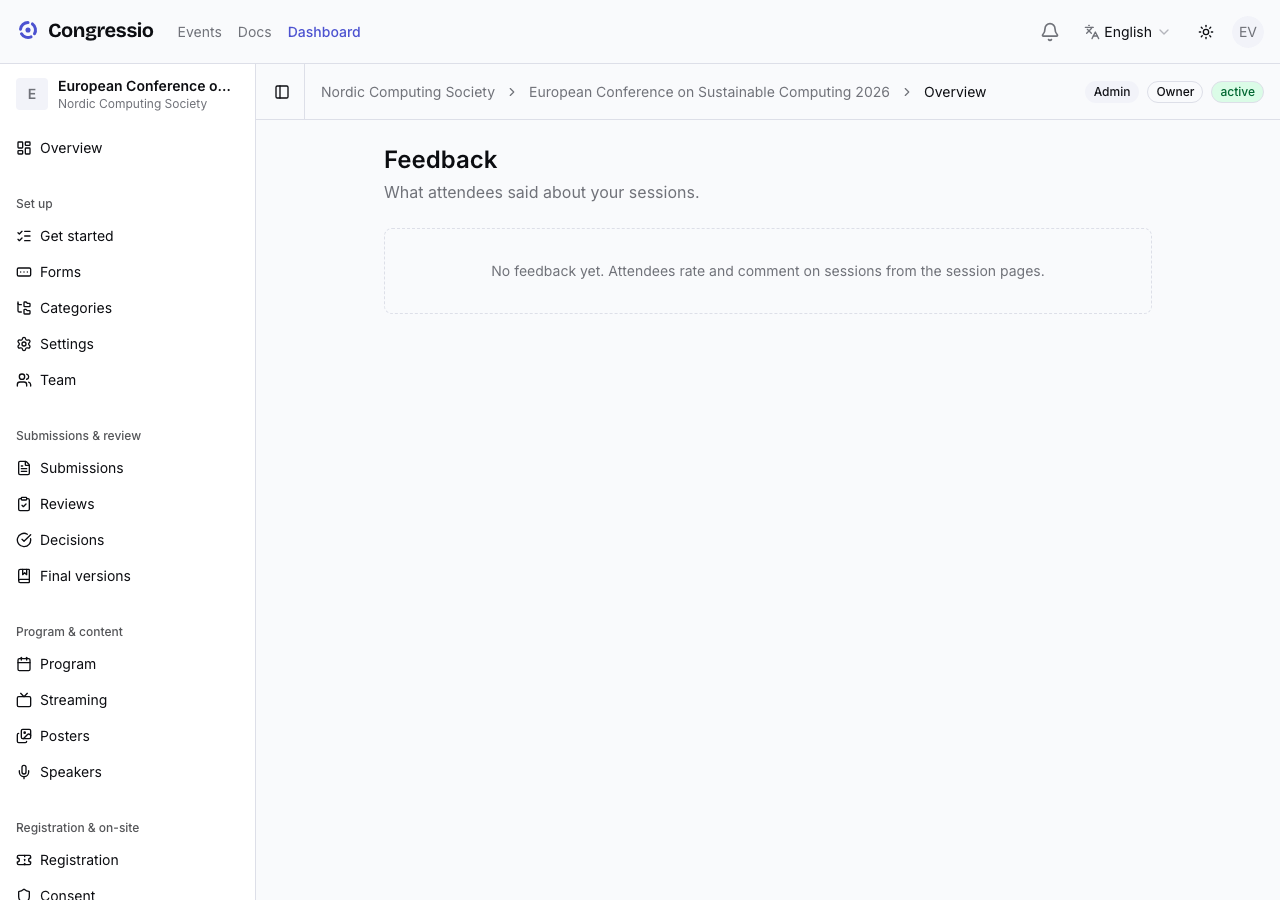The height and width of the screenshot is (900, 1280).
Task: Click European Conference on Sustainable Computing 2026 breadcrumb
Action: pyautogui.click(x=709, y=92)
